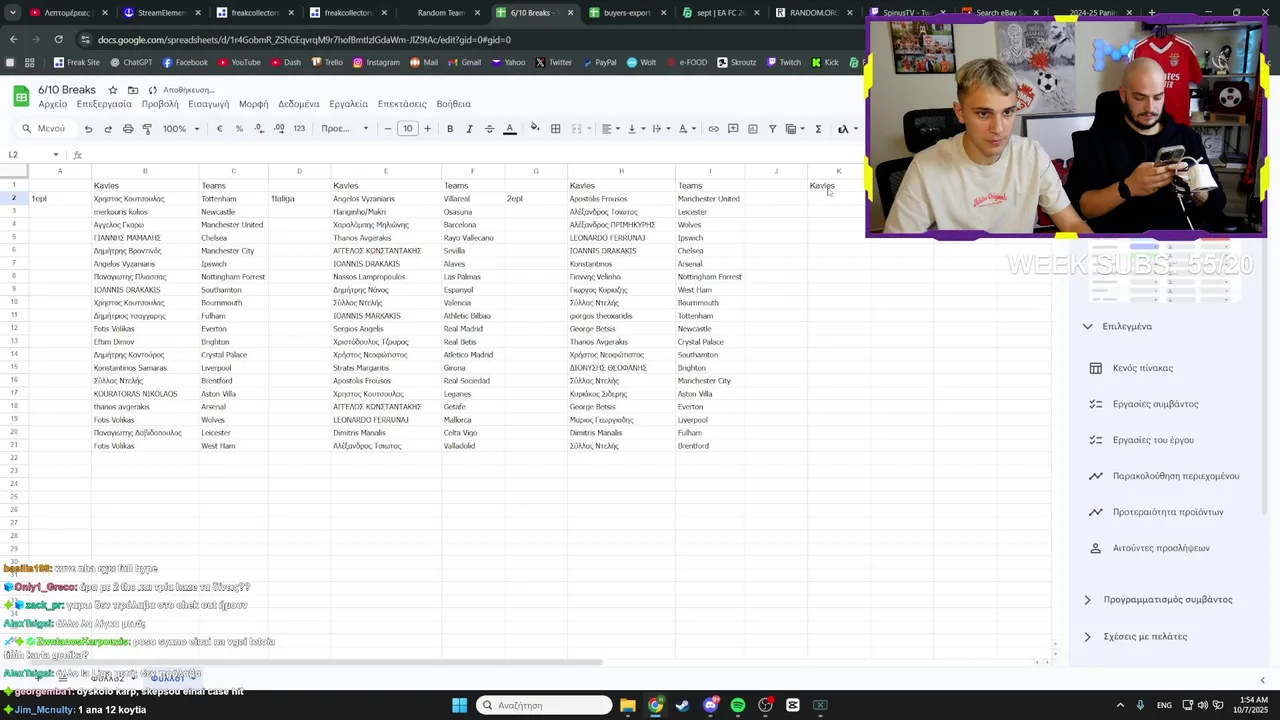
Task: Open the Twitch bookmark
Action: coord(783,62)
